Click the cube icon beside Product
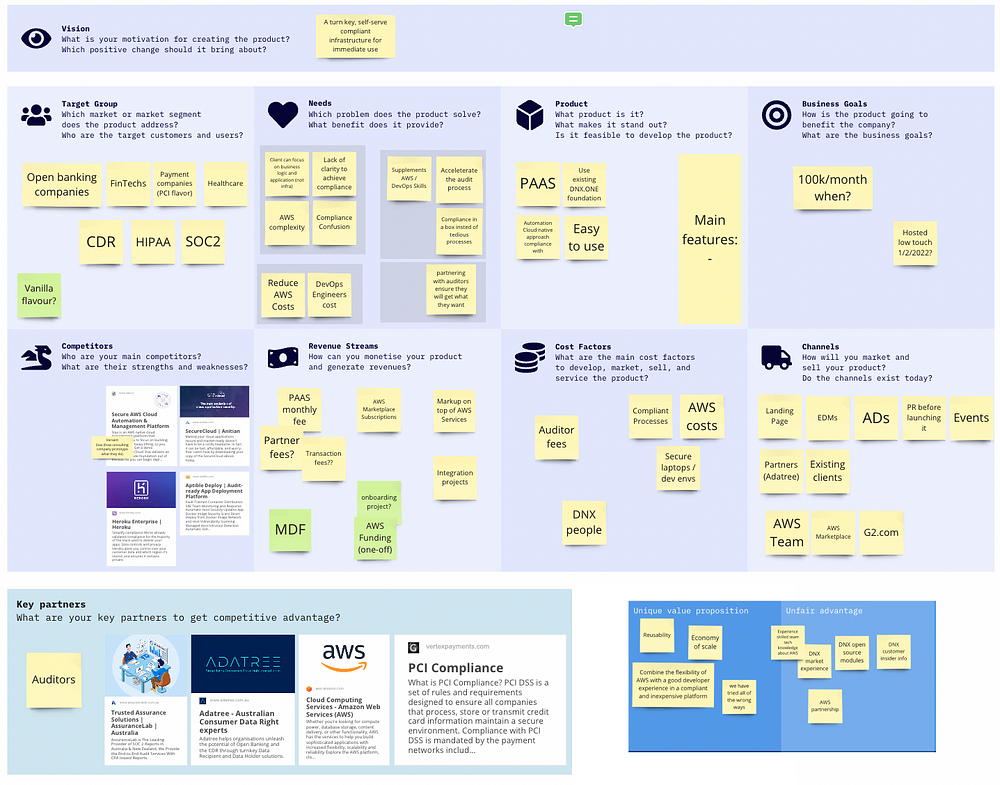This screenshot has height=785, width=1000. (529, 116)
